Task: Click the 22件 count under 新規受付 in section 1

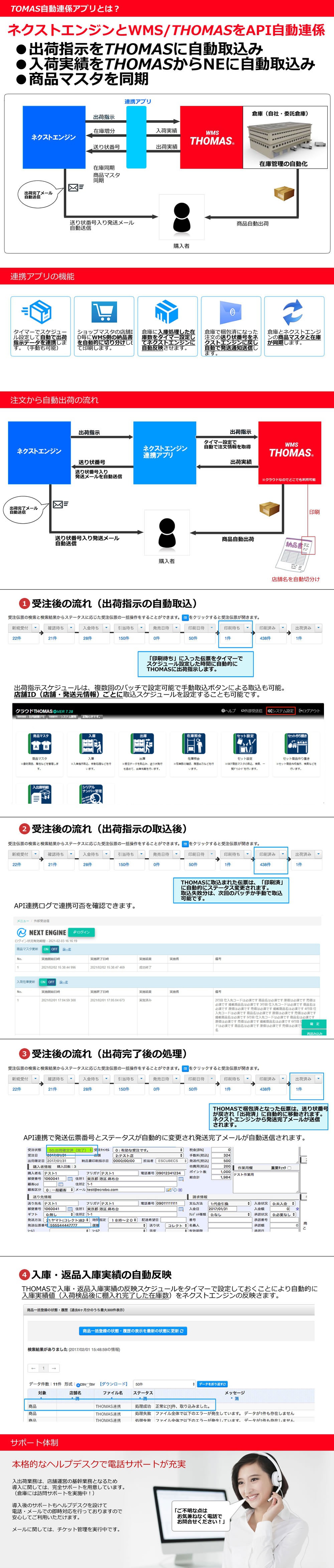Action: [16, 638]
